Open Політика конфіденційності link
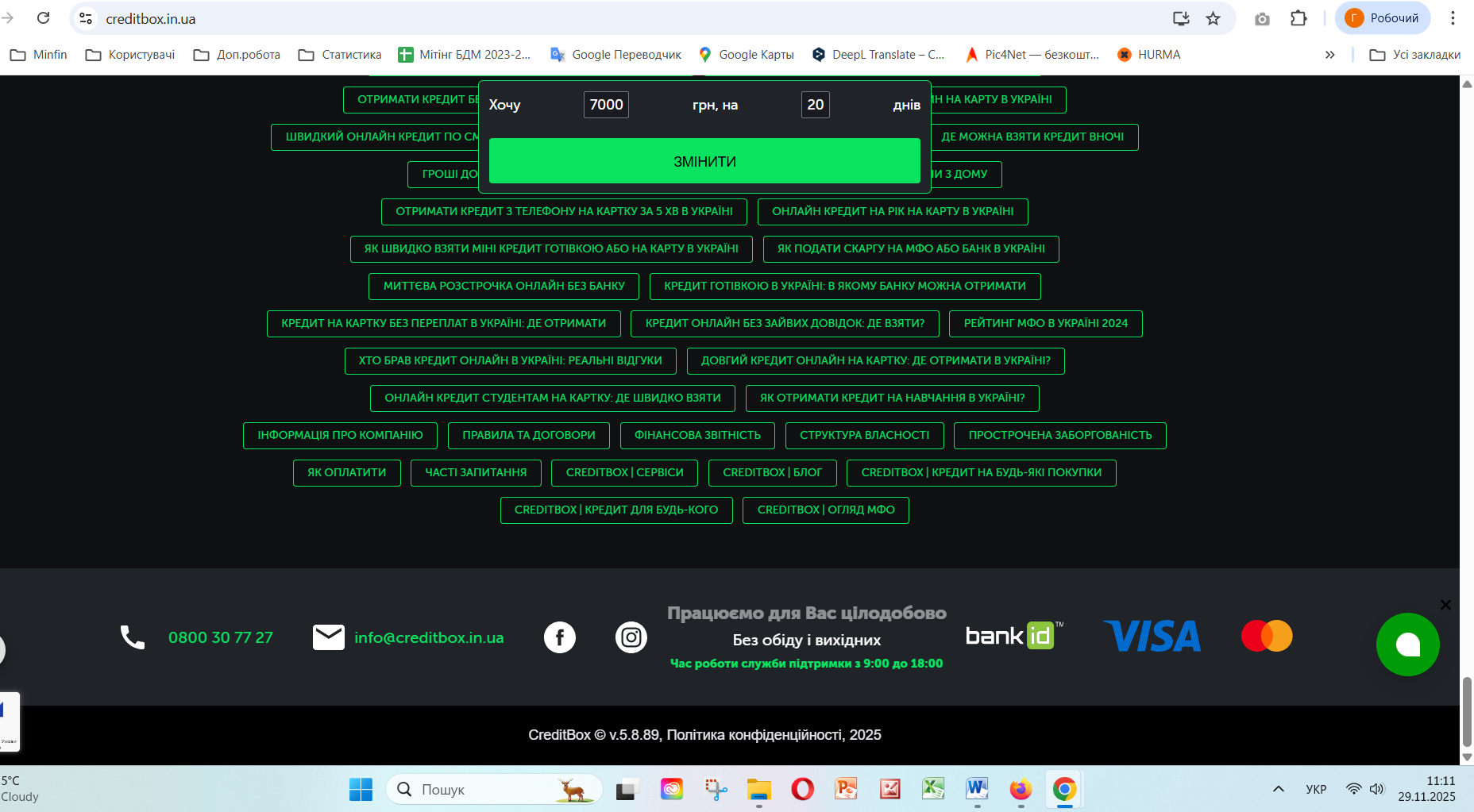1474x812 pixels. pos(754,735)
